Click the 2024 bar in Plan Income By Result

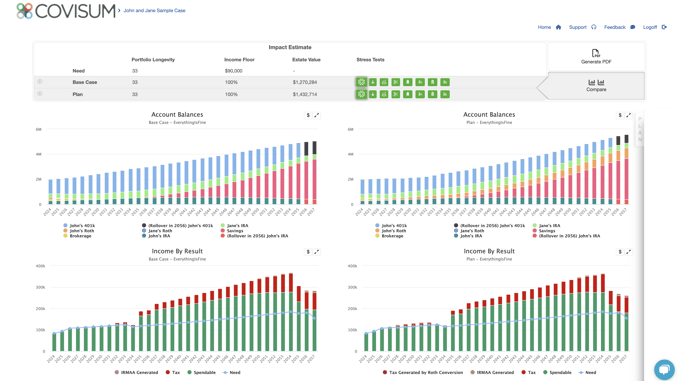coord(366,342)
